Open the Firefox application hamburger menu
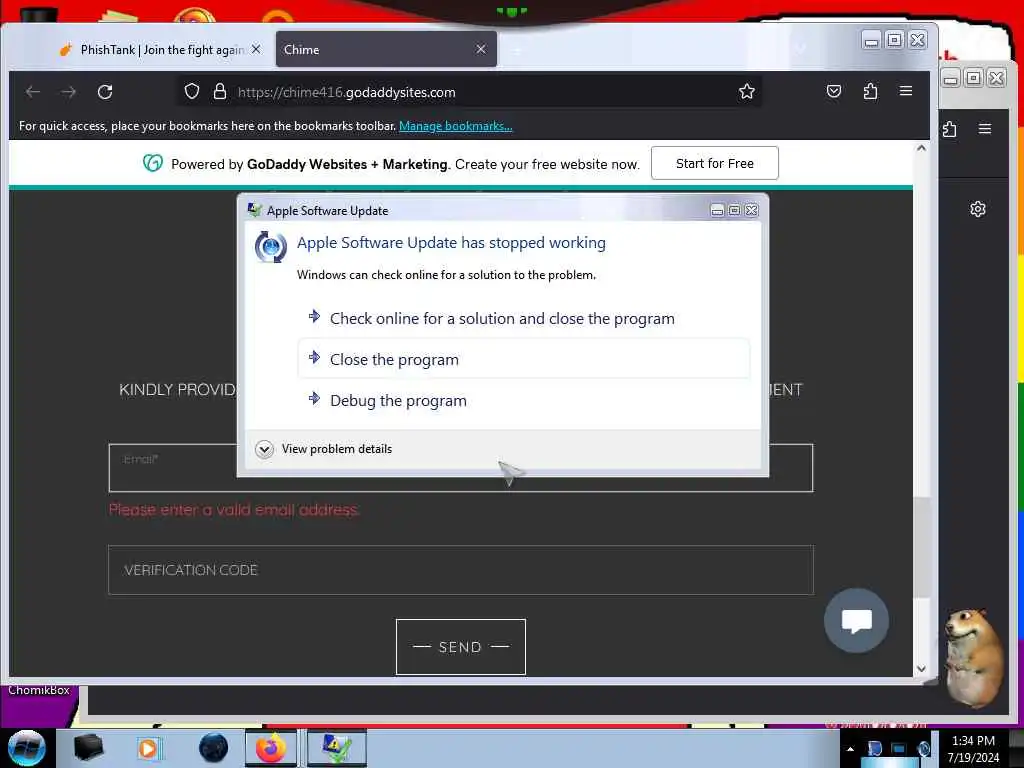The width and height of the screenshot is (1024, 768). click(x=906, y=91)
